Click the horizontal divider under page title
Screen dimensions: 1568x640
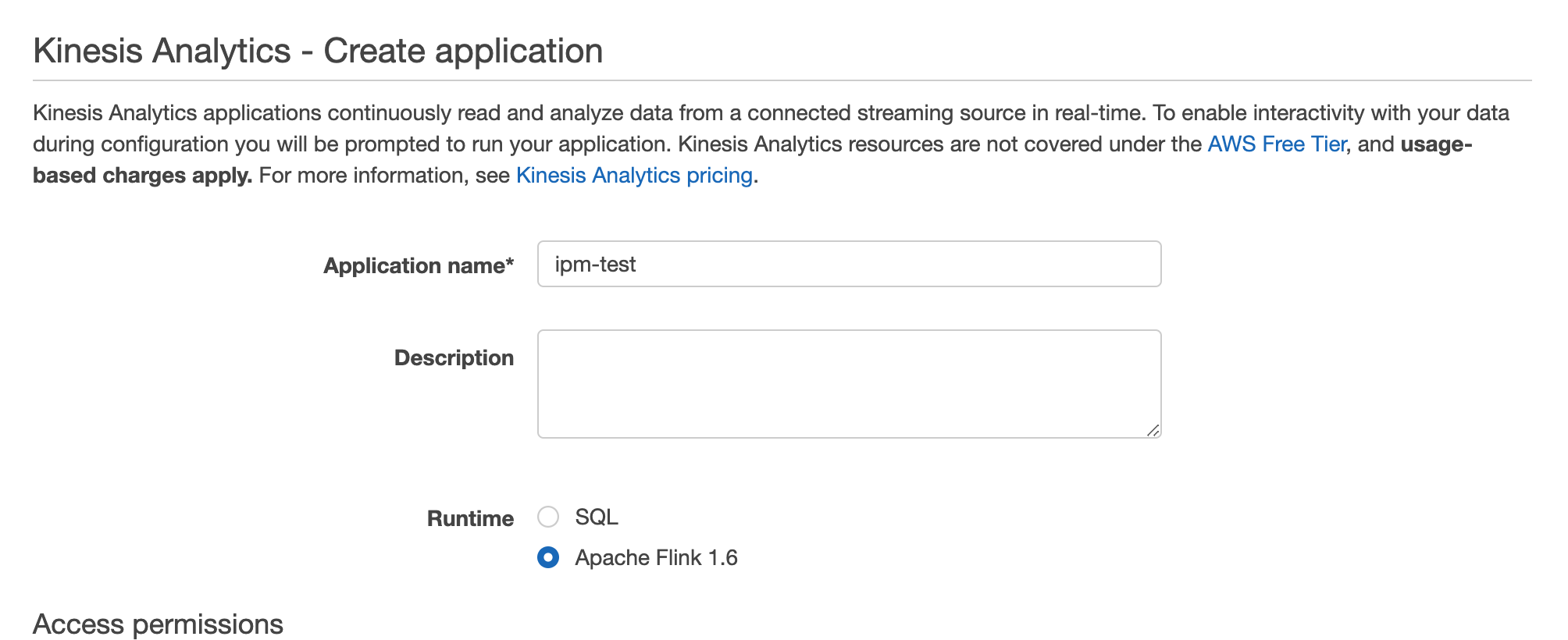[781, 80]
